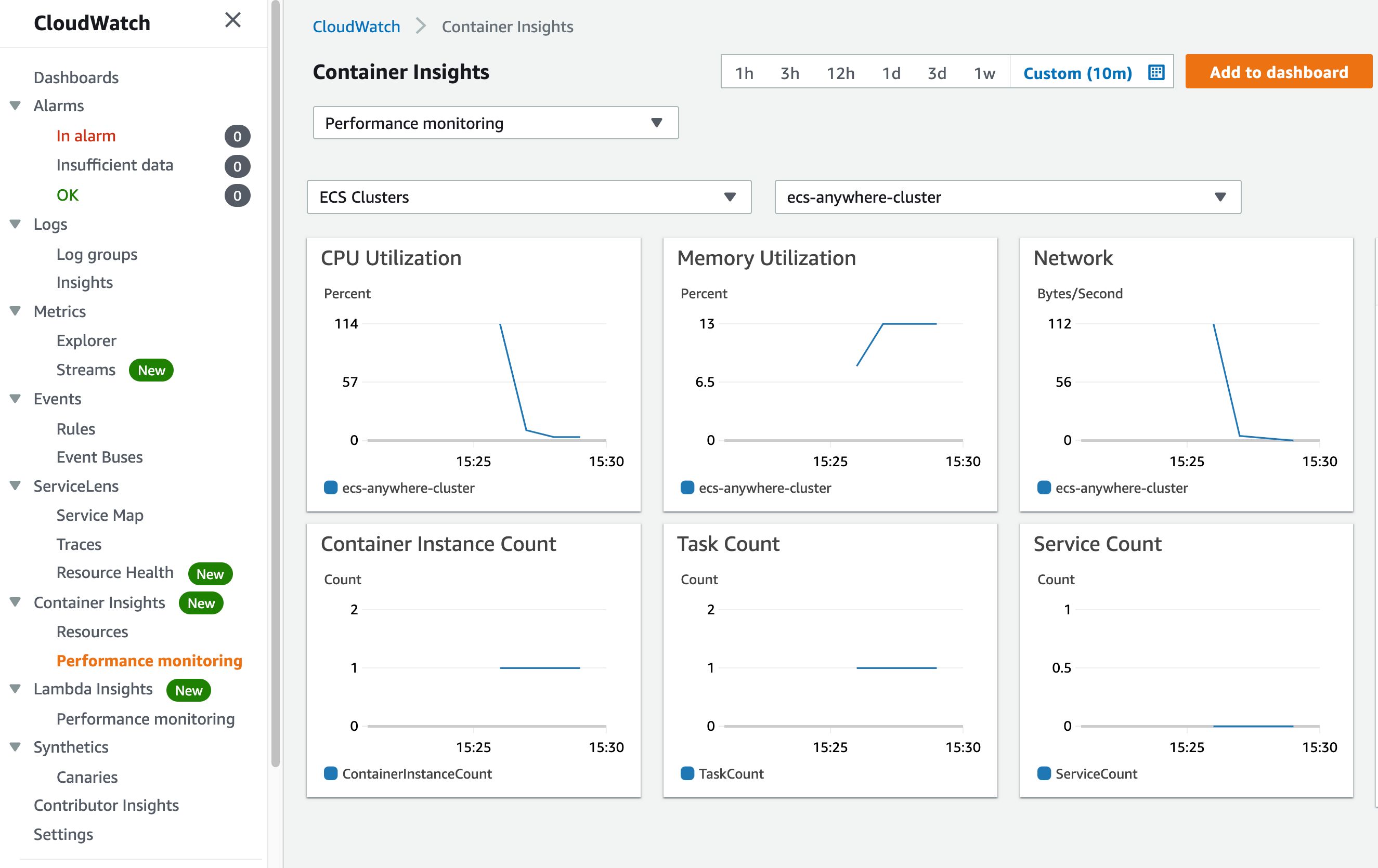Viewport: 1378px width, 868px height.
Task: Open the ECS Clusters resource type dropdown
Action: (x=529, y=198)
